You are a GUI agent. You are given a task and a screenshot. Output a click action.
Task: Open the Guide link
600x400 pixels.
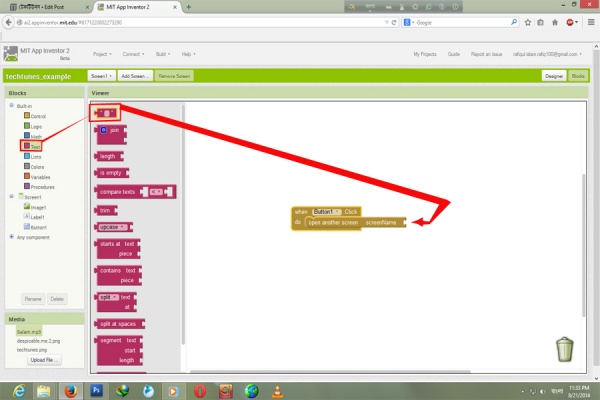click(454, 54)
